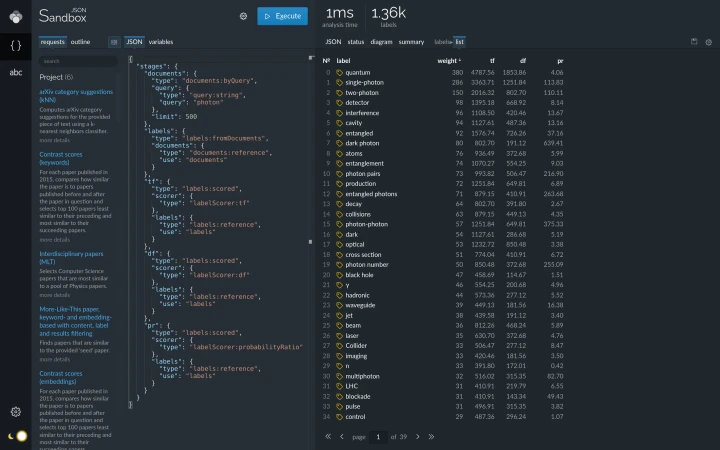Click the tag icon for 'photon pairs'

339,174
